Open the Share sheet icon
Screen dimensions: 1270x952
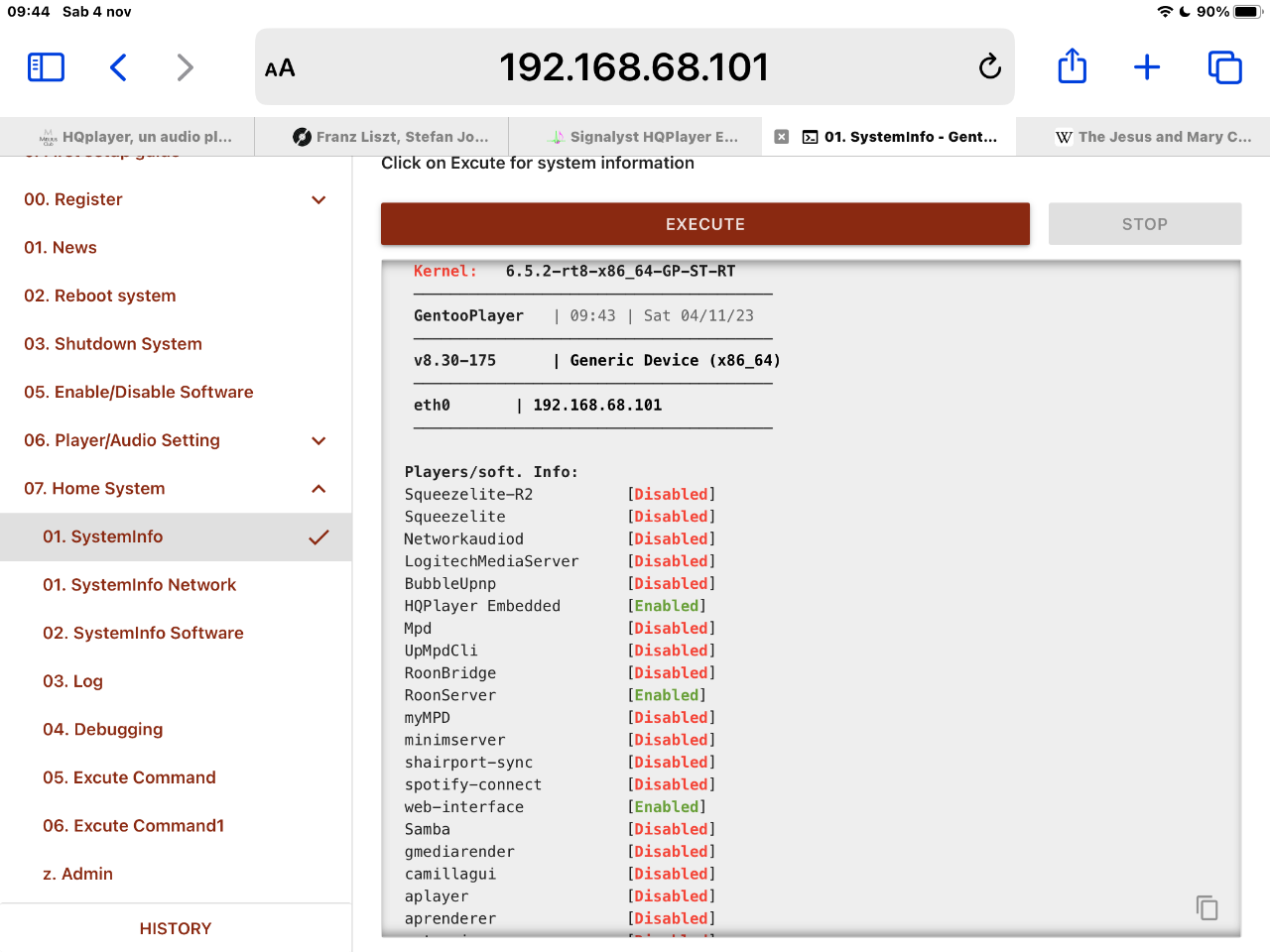(x=1072, y=67)
